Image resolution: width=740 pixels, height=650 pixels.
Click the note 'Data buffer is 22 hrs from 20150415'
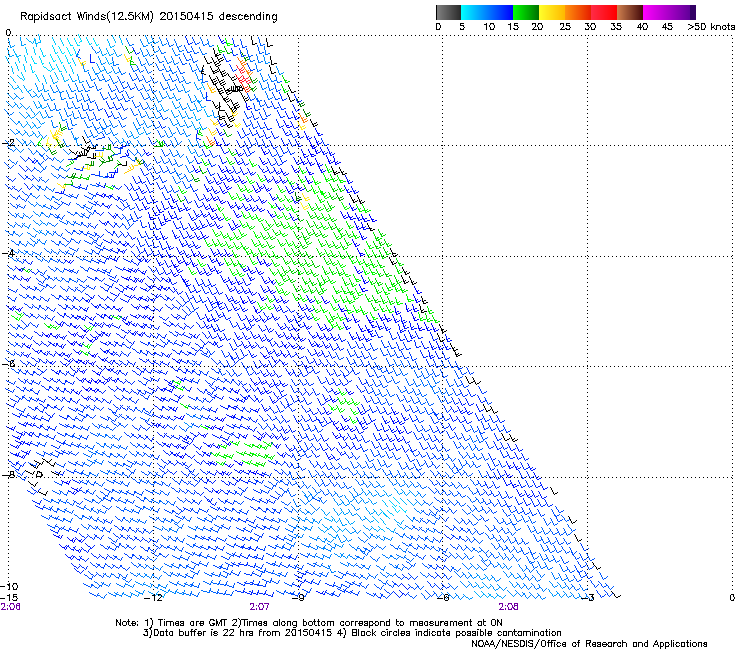click(241, 633)
